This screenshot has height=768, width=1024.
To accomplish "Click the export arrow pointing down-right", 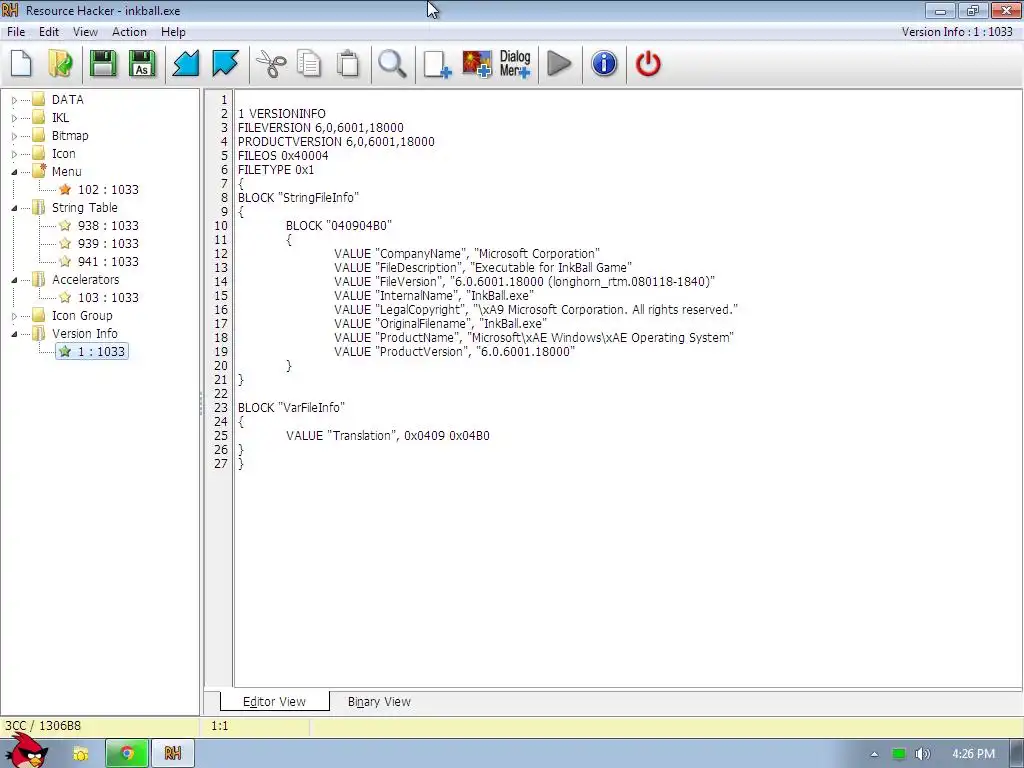I will 225,64.
